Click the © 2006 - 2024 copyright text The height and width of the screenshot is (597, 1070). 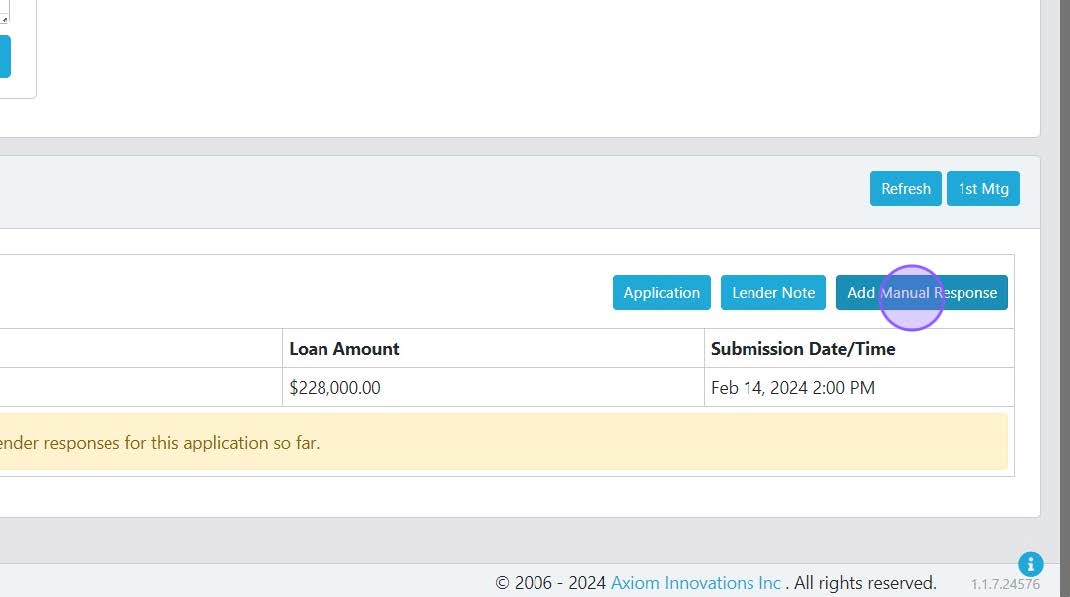[x=551, y=583]
